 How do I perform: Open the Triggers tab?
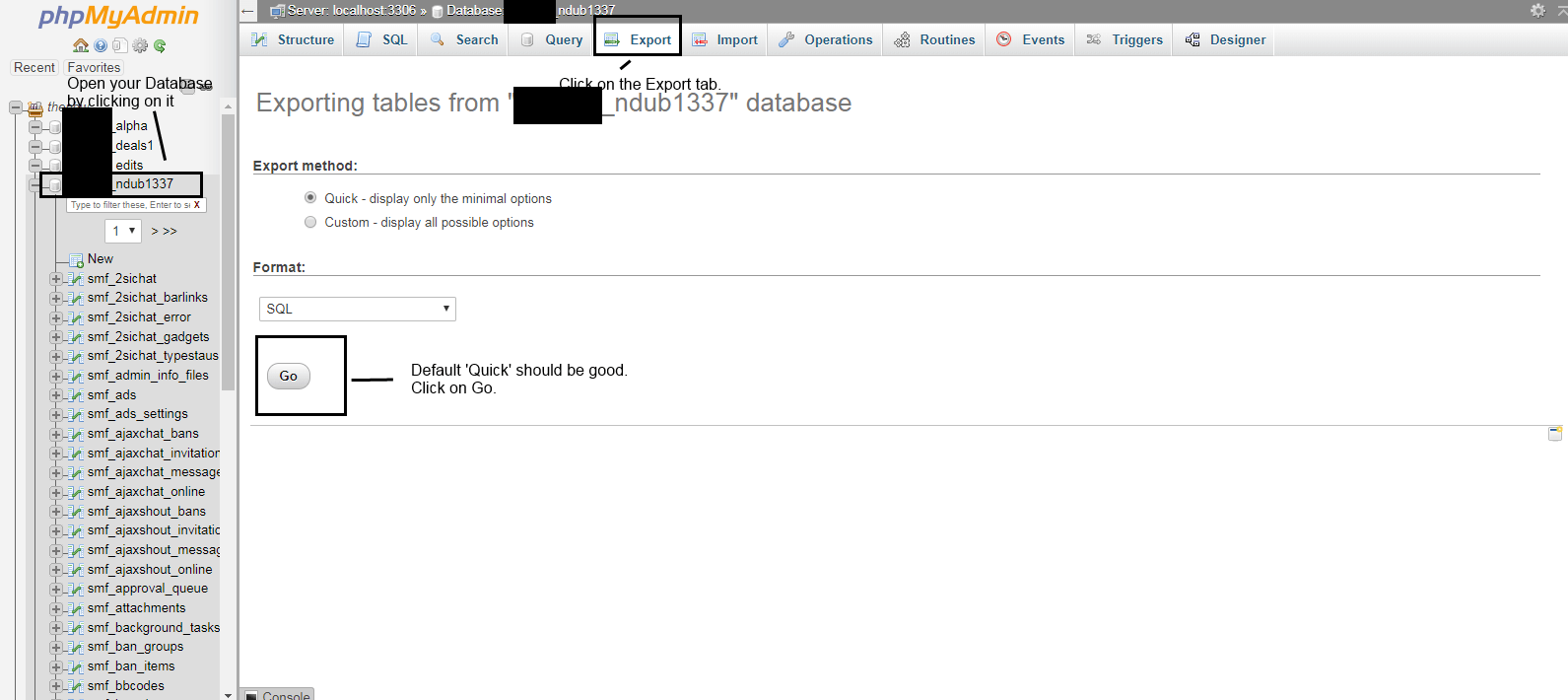(x=1125, y=39)
